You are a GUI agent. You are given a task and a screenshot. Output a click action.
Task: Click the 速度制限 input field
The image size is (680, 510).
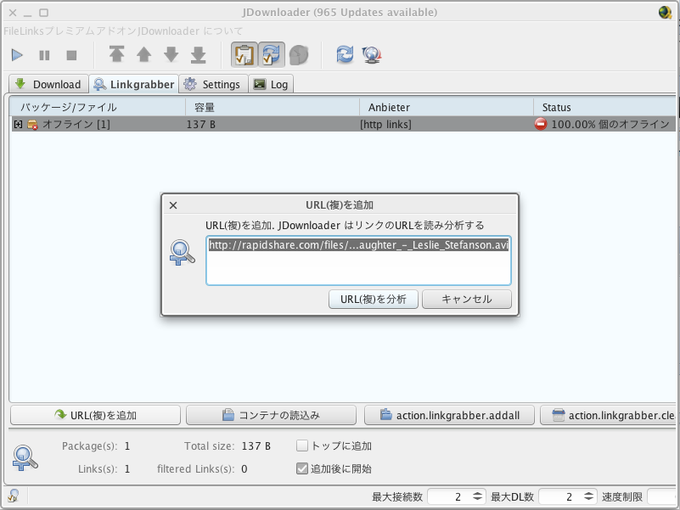coord(662,497)
